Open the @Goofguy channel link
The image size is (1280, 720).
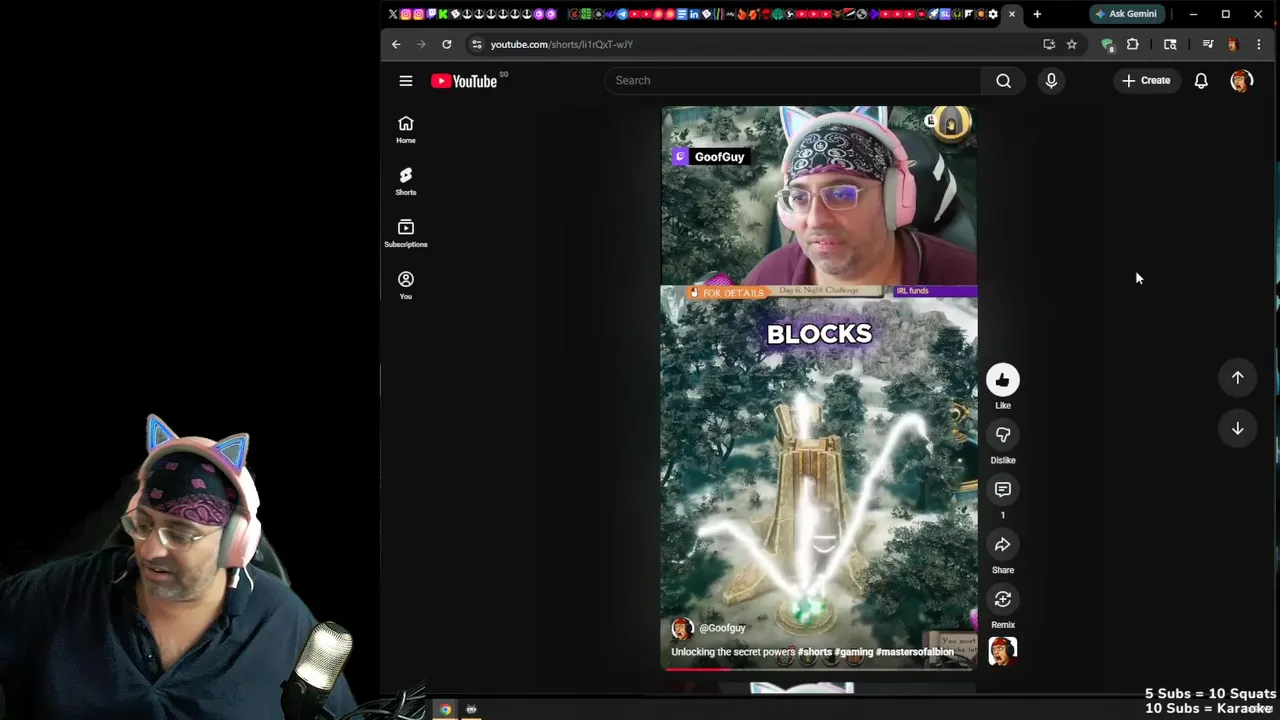click(722, 628)
